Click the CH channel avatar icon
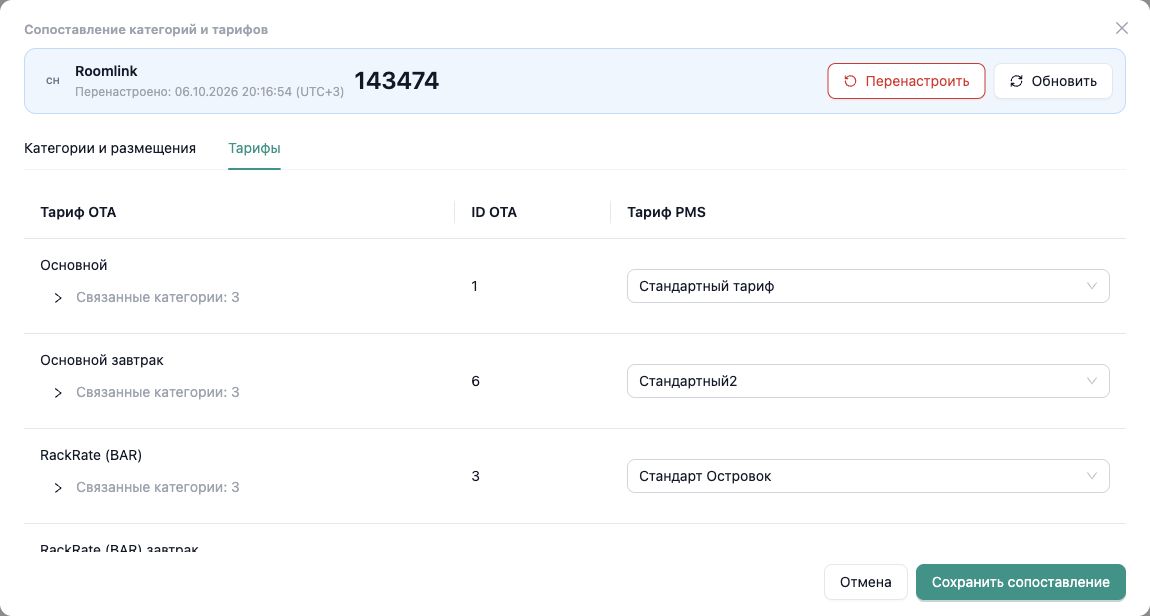This screenshot has width=1150, height=616. [53, 81]
